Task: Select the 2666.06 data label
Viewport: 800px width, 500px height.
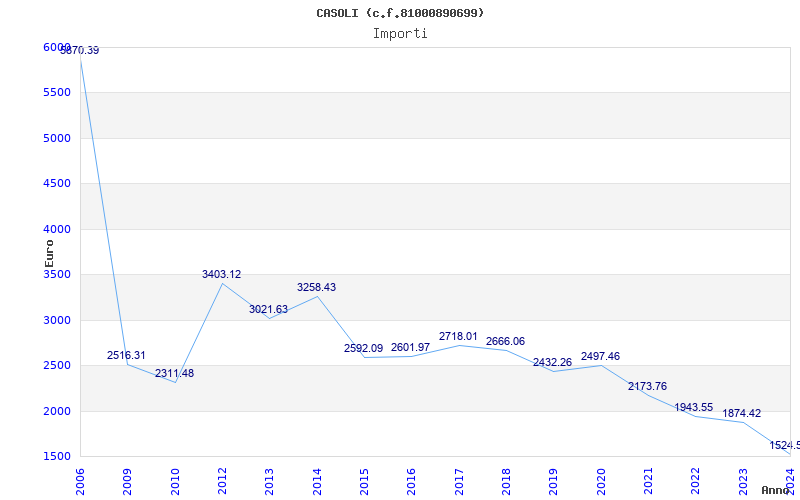Action: coord(505,341)
